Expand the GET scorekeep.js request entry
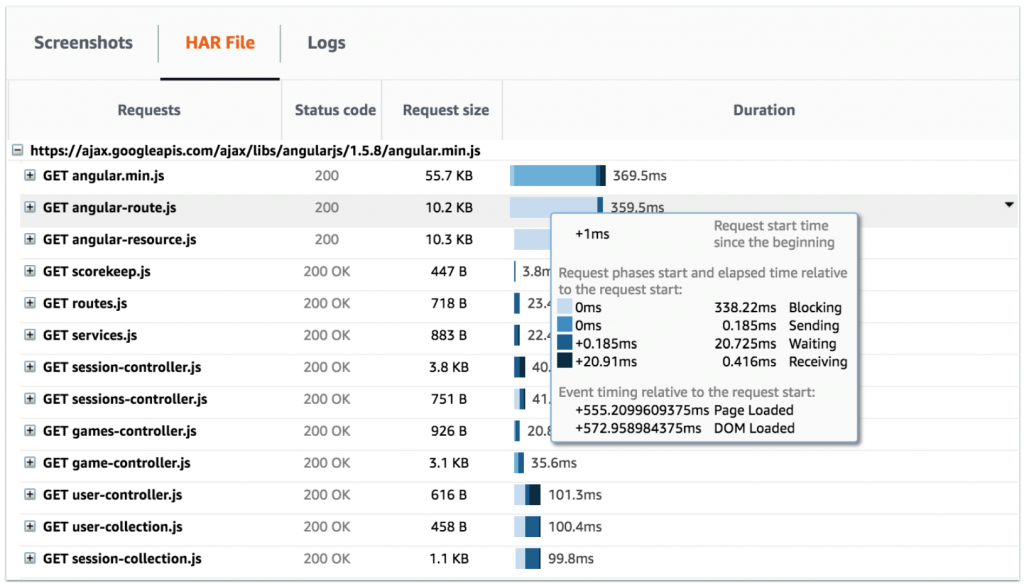1024x586 pixels. point(28,272)
